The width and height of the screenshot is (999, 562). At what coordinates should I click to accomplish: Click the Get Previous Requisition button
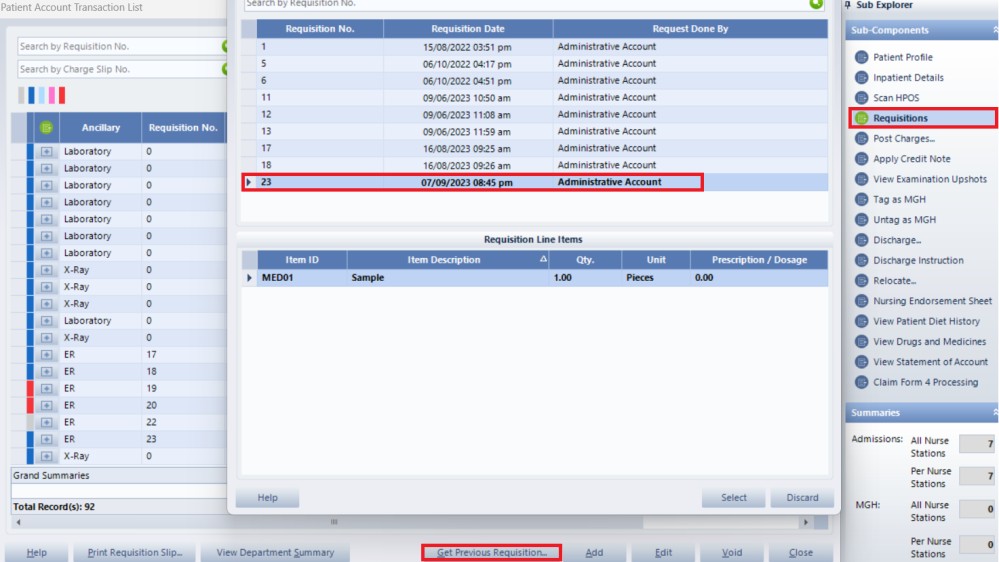pyautogui.click(x=491, y=552)
